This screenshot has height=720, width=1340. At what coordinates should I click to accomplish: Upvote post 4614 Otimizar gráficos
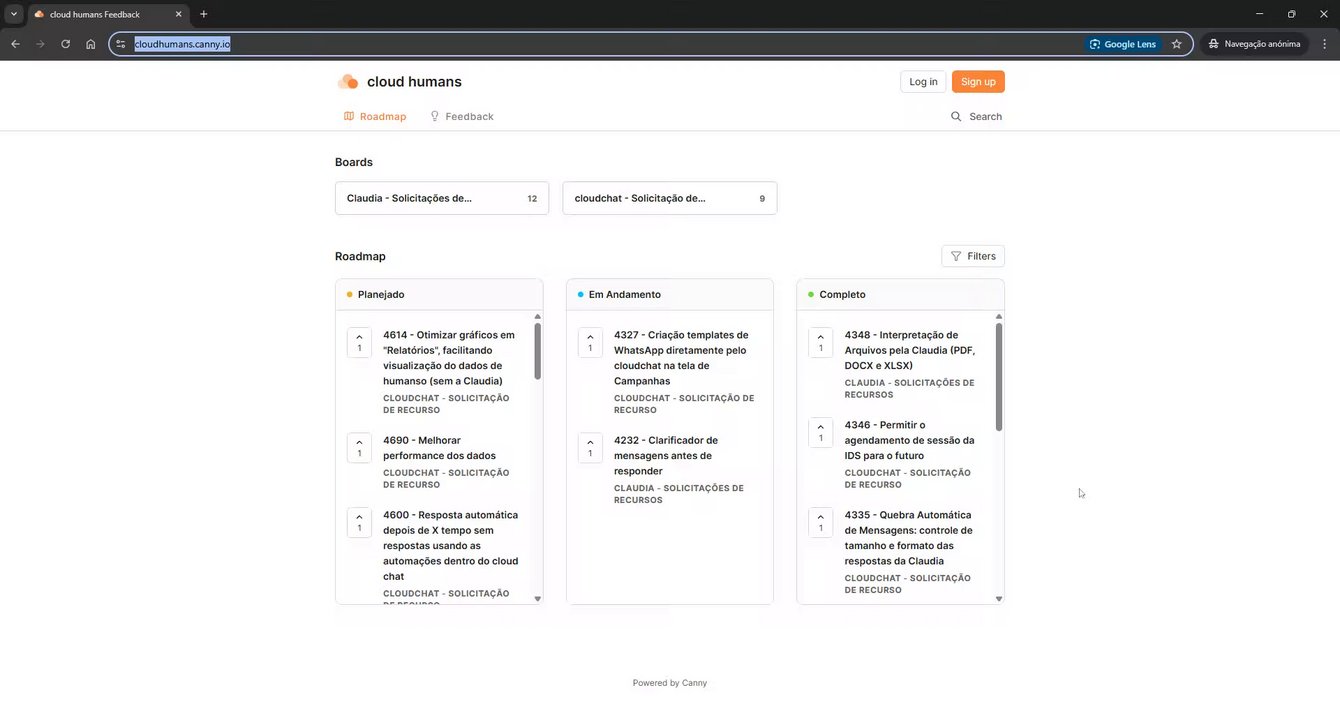[x=359, y=342]
